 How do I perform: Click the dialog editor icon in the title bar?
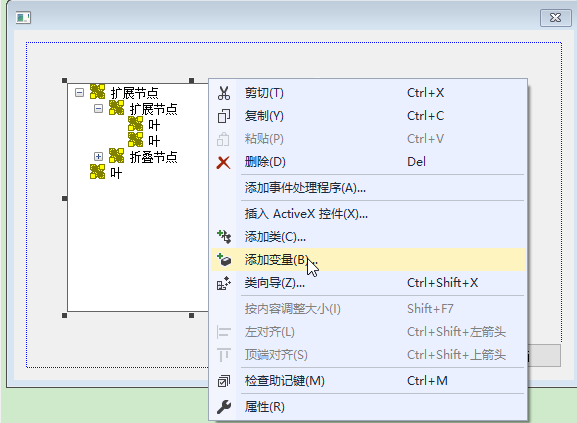[23, 17]
